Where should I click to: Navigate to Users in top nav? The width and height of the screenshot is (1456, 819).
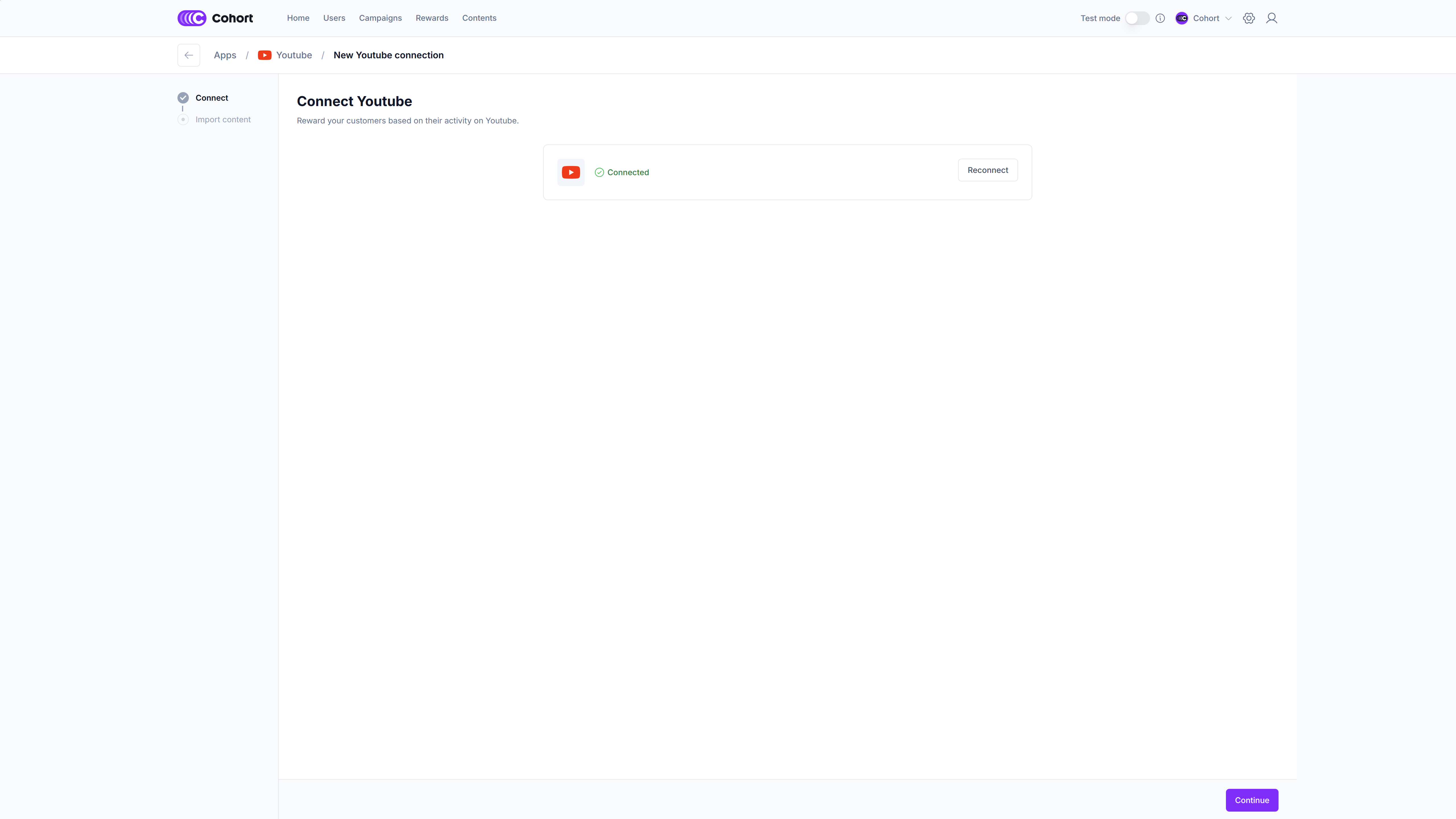(334, 18)
